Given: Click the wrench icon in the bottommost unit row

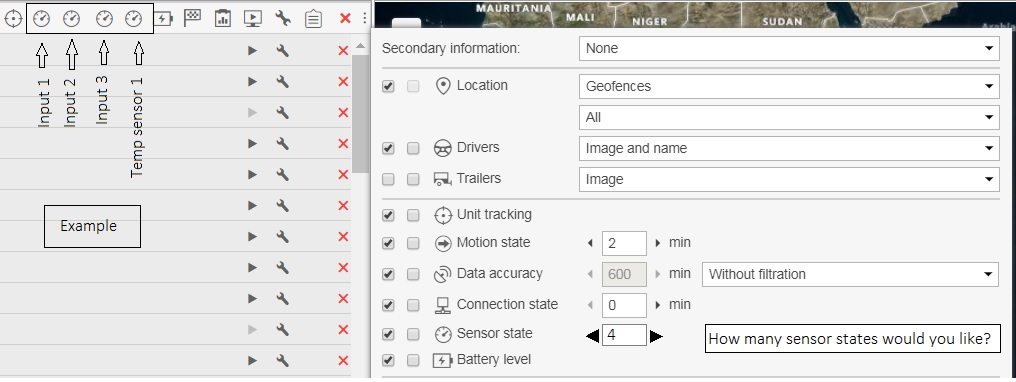Looking at the screenshot, I should point(283,361).
